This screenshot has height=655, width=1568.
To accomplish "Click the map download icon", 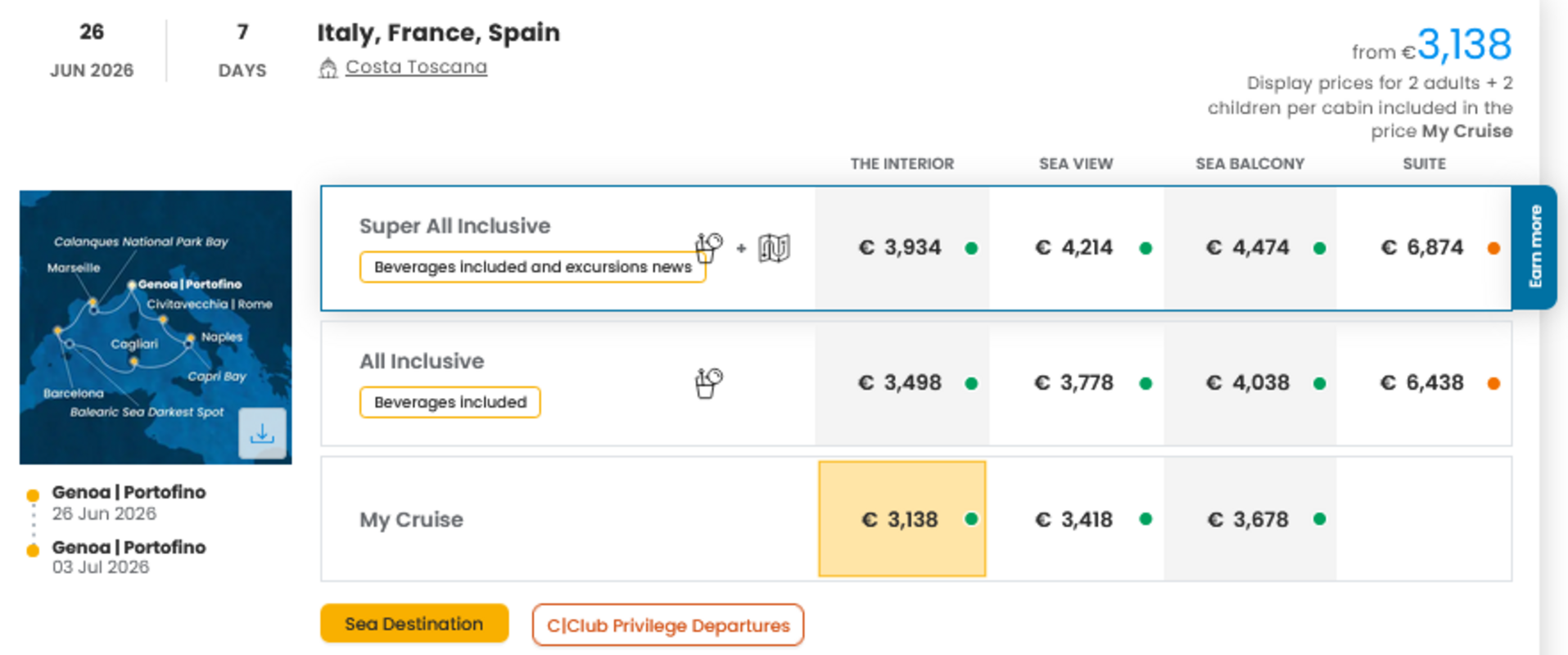I will [262, 433].
